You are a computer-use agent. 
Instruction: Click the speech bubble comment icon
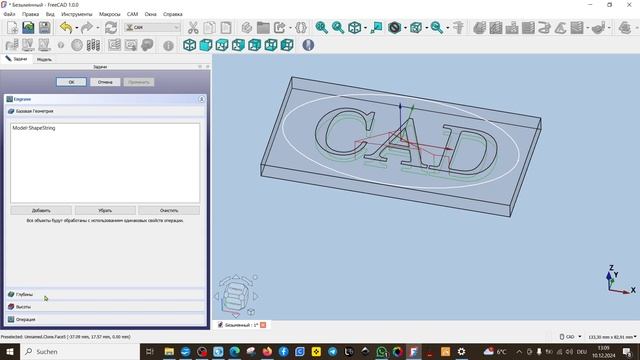(147, 45)
